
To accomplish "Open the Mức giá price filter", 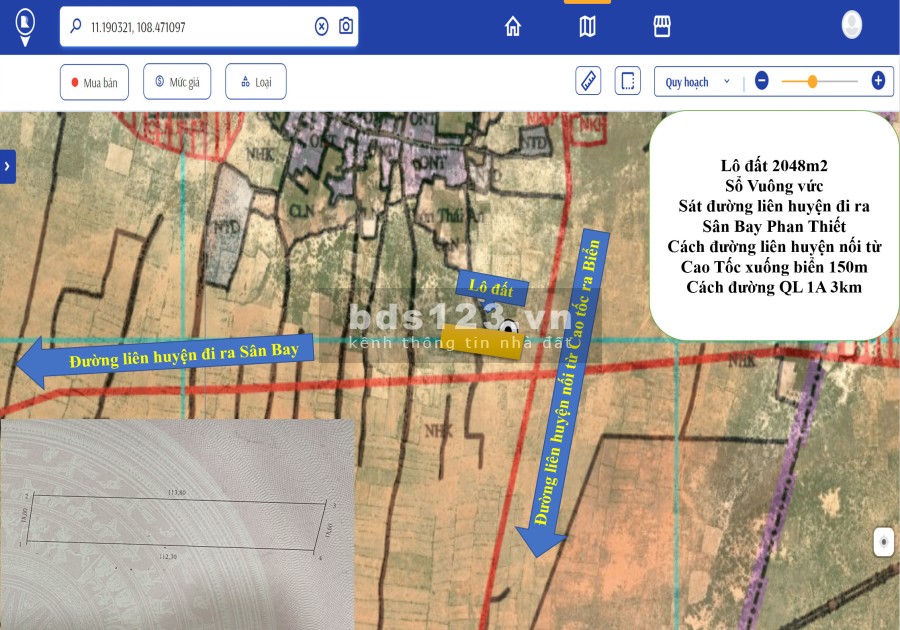I will point(177,81).
